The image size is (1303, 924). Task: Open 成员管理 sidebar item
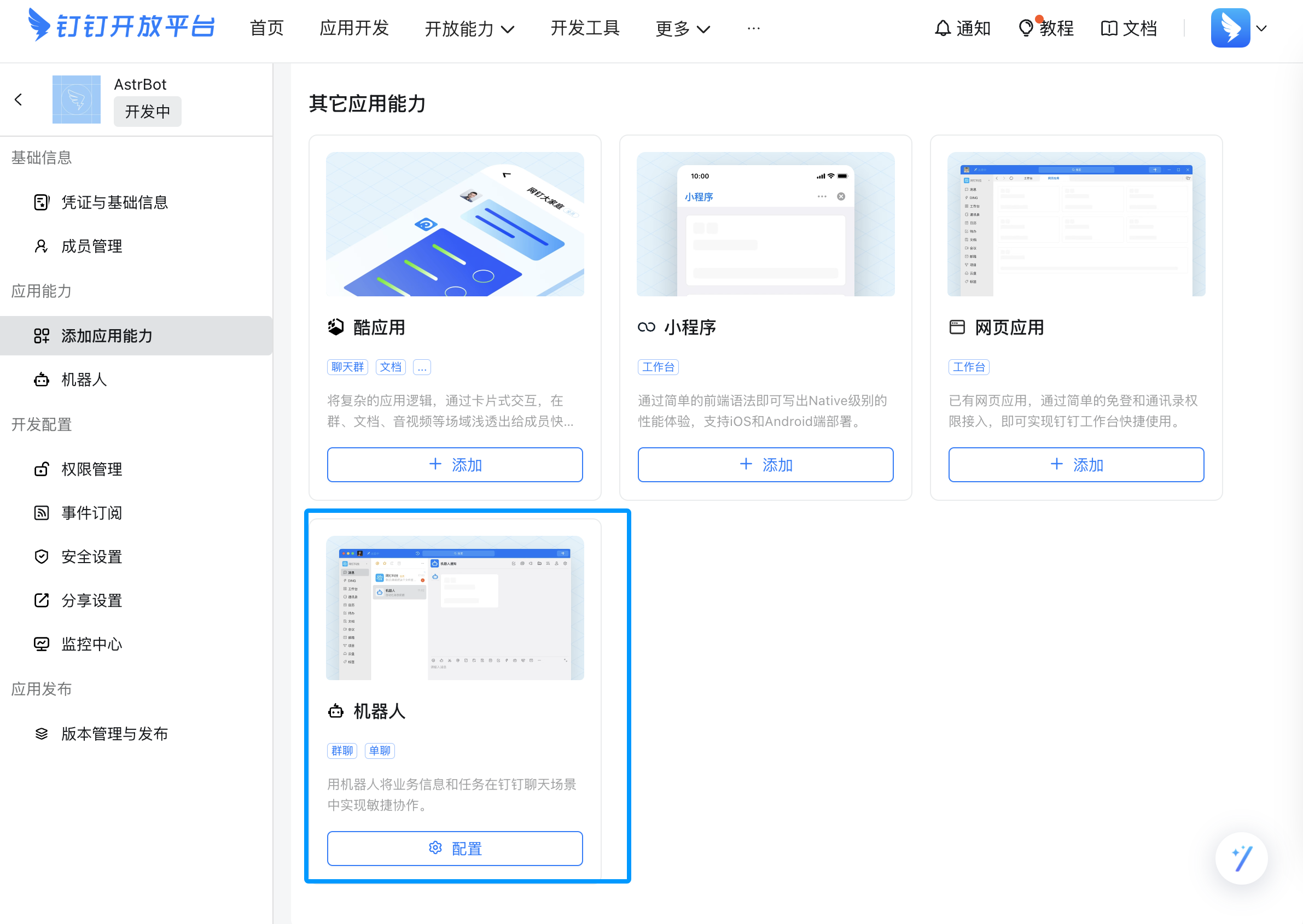click(x=92, y=247)
